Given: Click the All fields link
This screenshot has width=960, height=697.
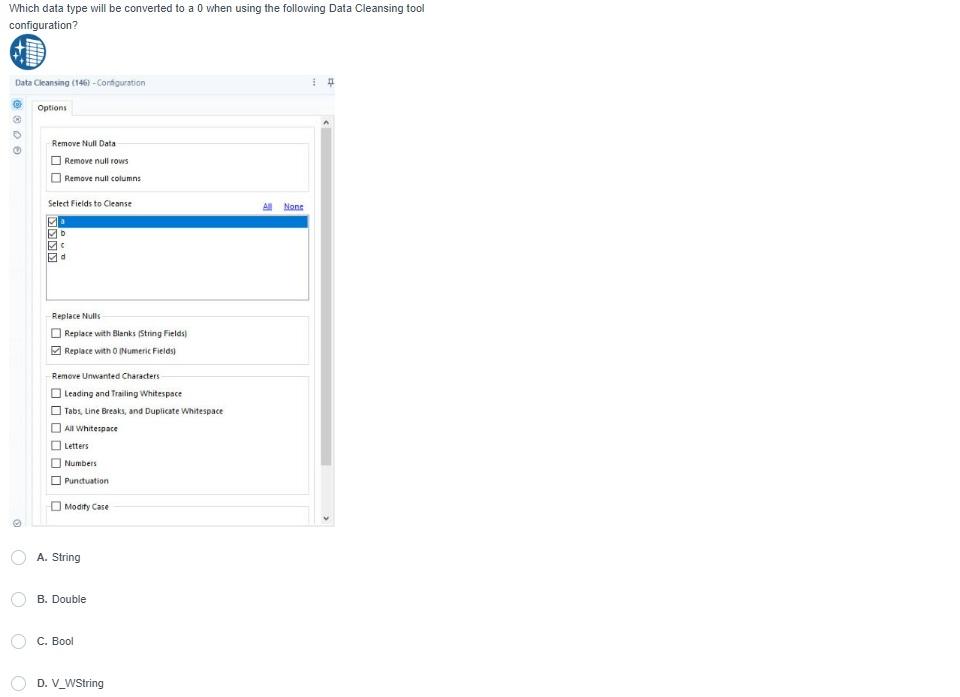Looking at the screenshot, I should tap(266, 206).
